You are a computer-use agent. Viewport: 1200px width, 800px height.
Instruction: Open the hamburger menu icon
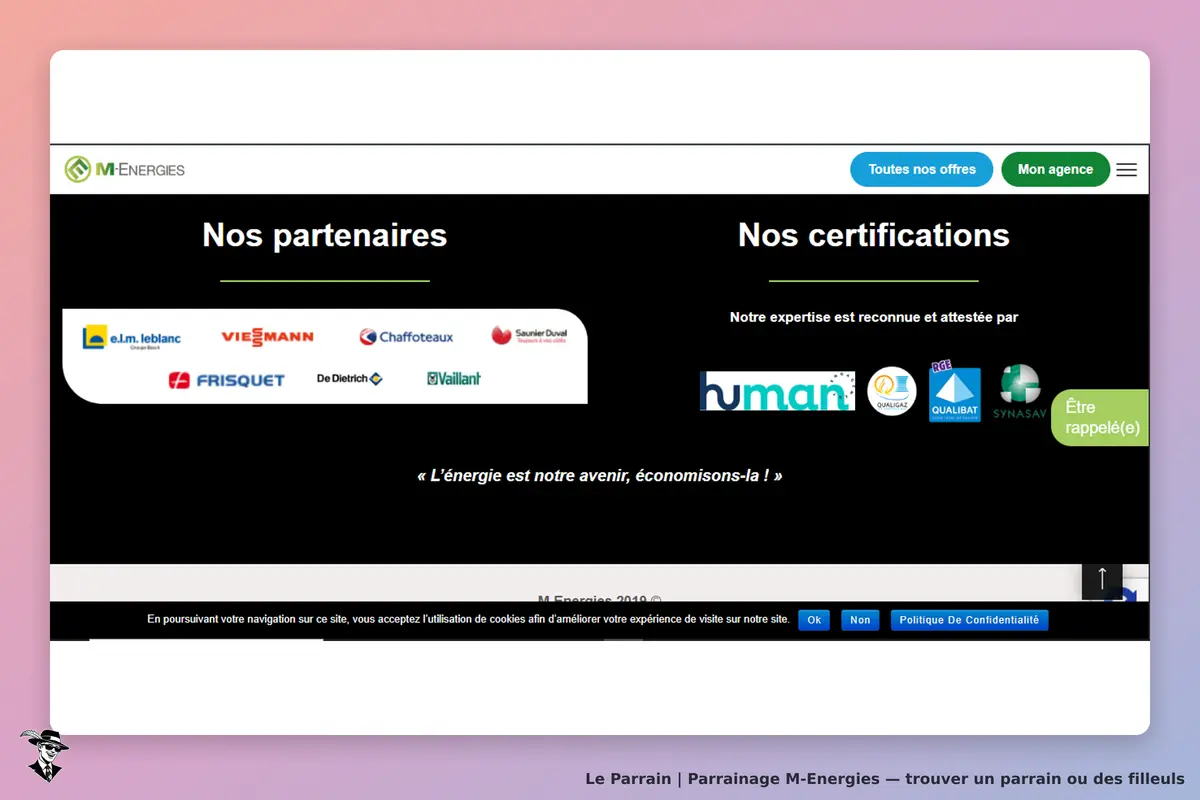[x=1127, y=170]
